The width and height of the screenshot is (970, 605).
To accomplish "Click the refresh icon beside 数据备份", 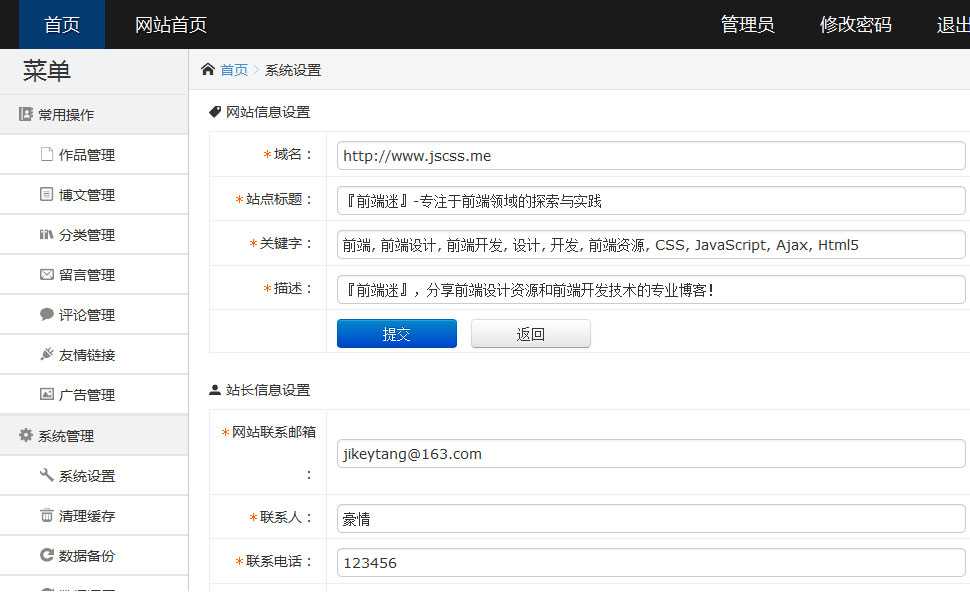I will [x=46, y=555].
